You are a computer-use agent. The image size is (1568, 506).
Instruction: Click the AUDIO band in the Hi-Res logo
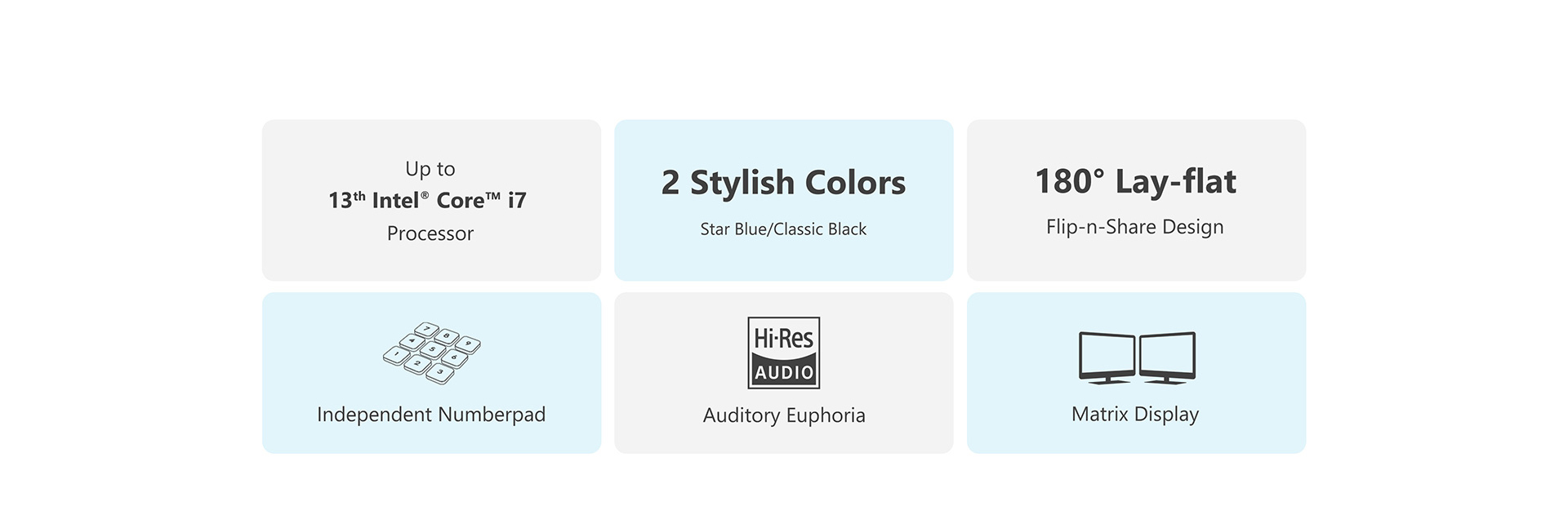[x=783, y=372]
